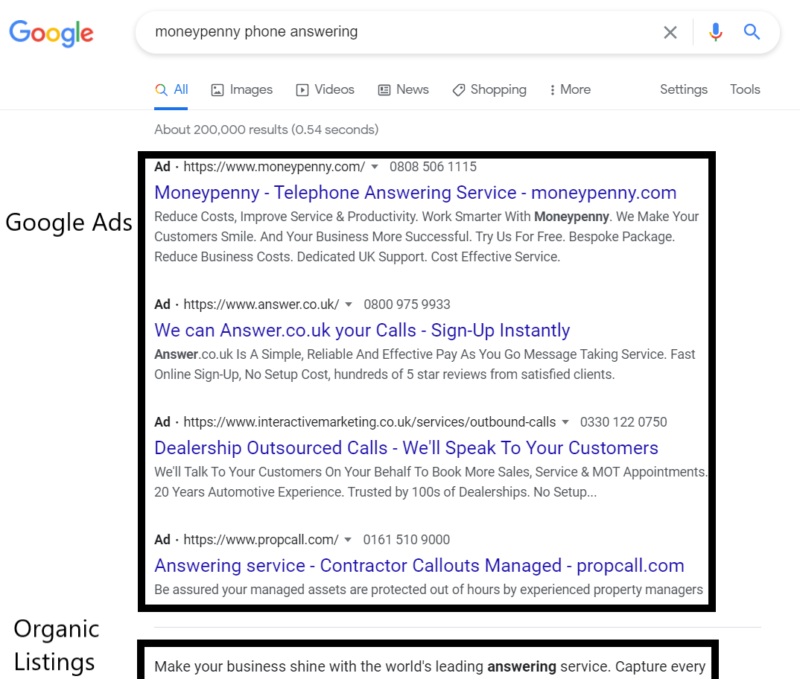Click the interactivemarketing.co.uk outbound-calls URL

pyautogui.click(x=369, y=422)
